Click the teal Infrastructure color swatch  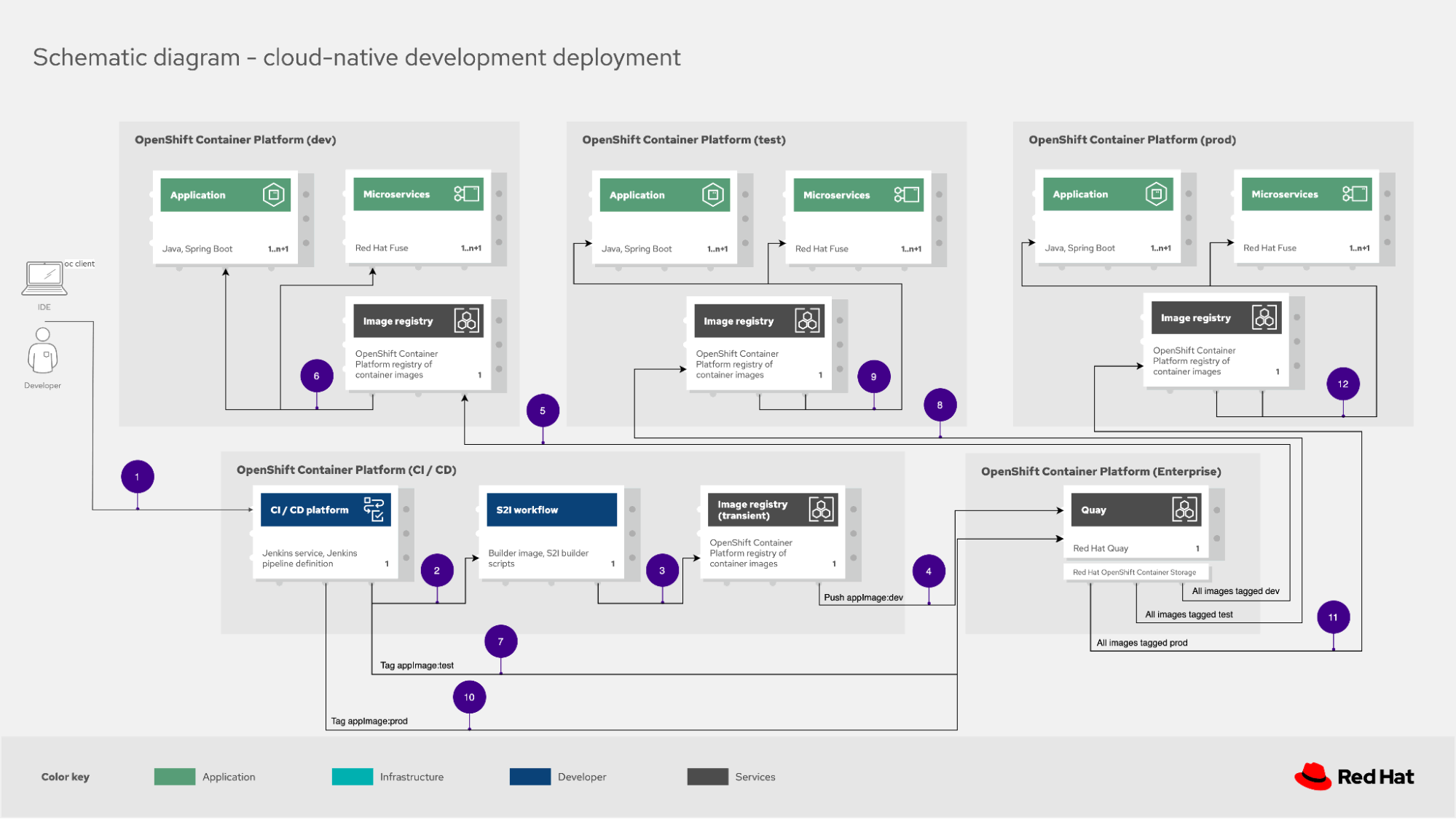[353, 777]
